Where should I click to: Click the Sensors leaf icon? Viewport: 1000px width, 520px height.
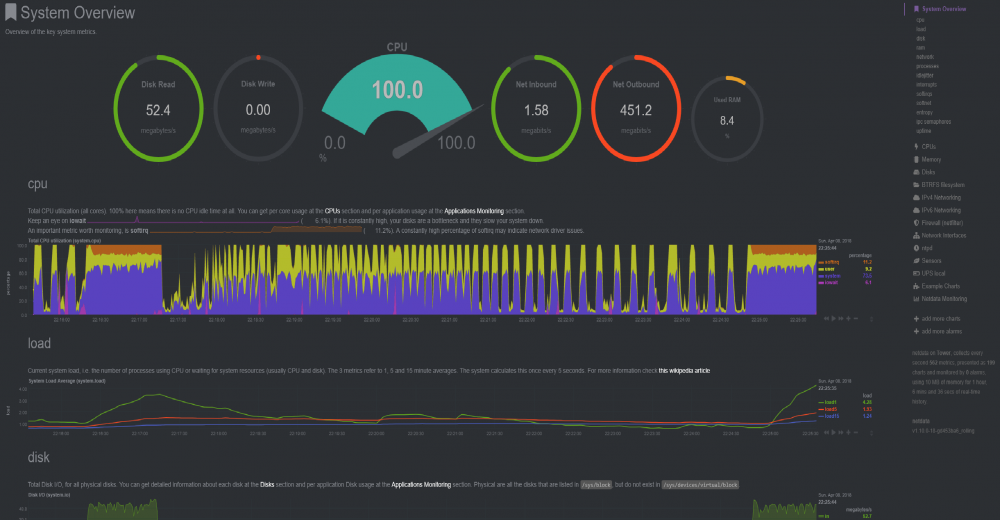click(916, 261)
